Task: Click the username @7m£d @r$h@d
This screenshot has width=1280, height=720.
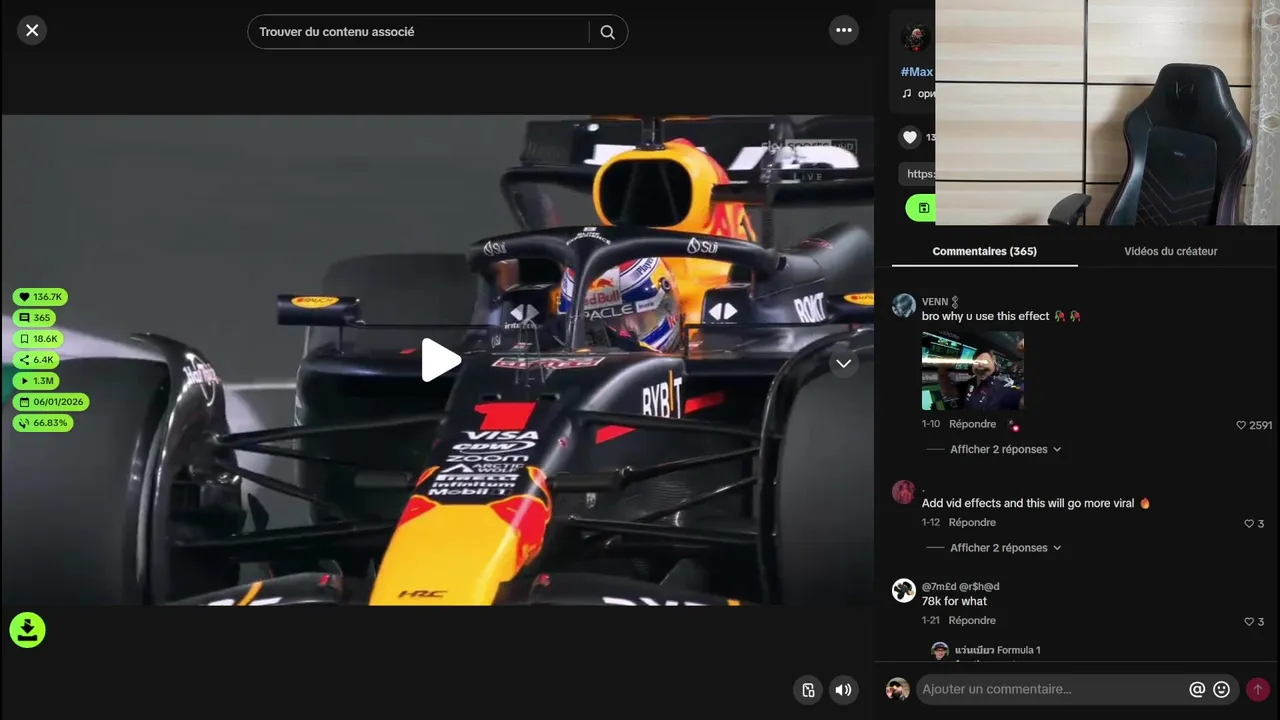Action: (x=960, y=586)
